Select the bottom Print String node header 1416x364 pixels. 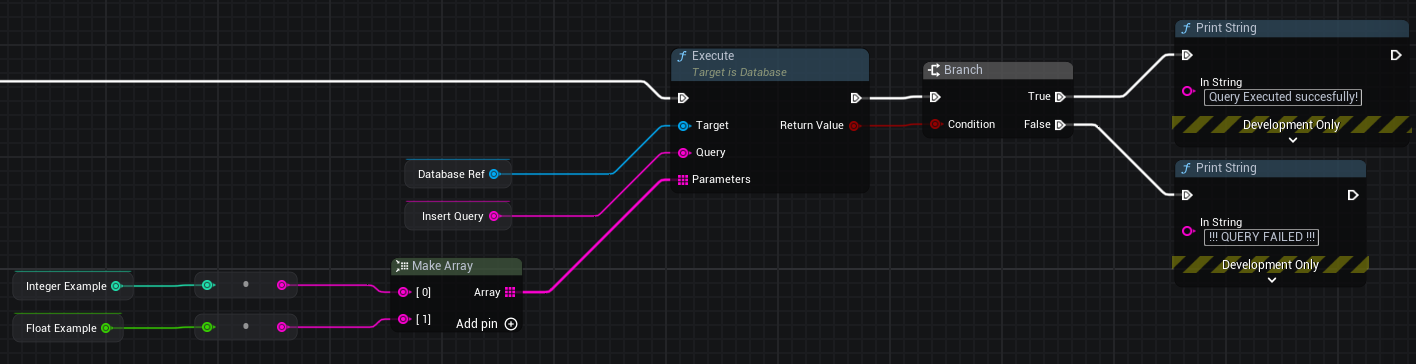(x=1269, y=169)
